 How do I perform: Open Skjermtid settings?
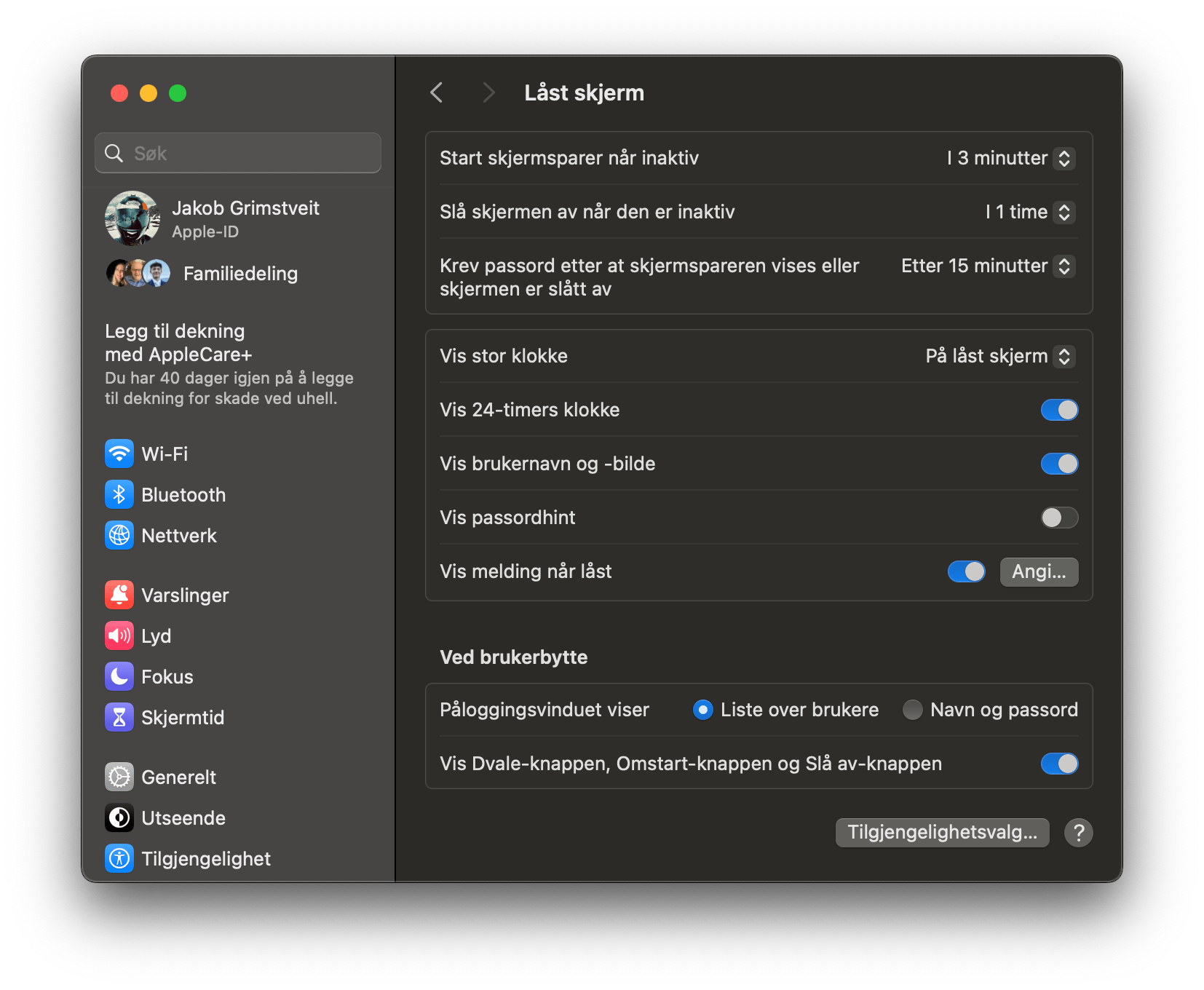(x=183, y=717)
